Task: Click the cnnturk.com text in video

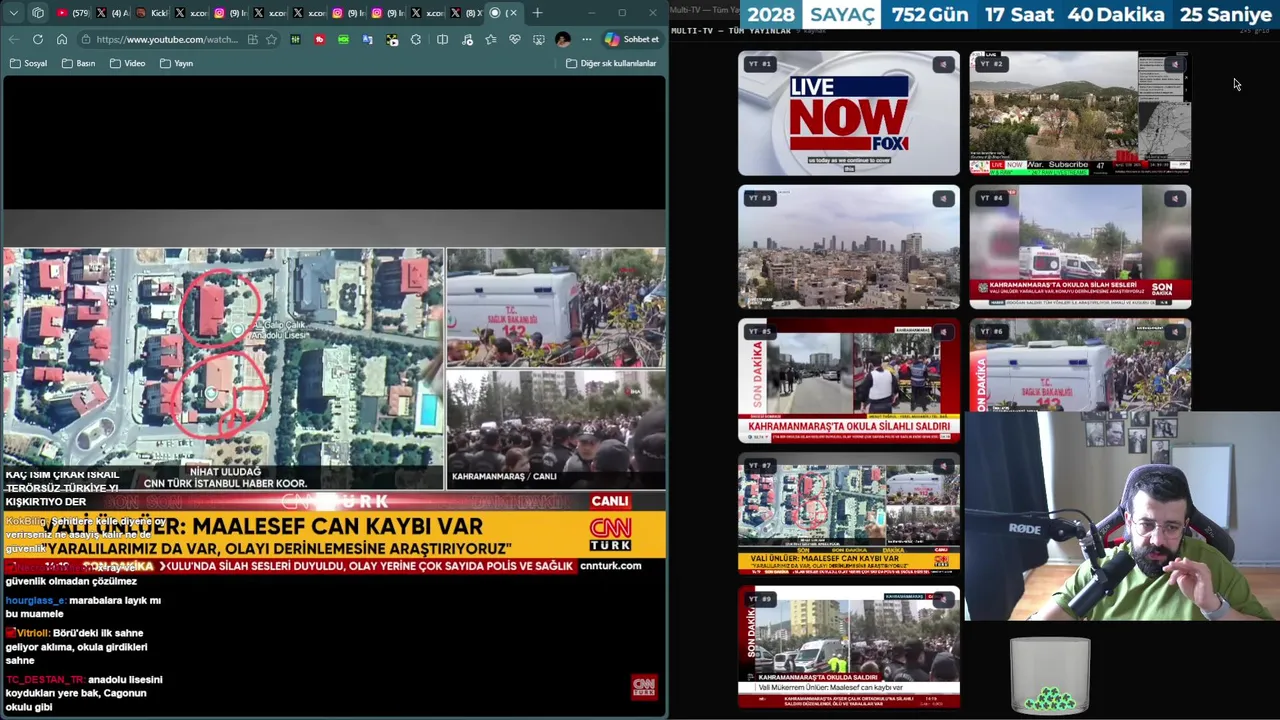Action: click(611, 566)
